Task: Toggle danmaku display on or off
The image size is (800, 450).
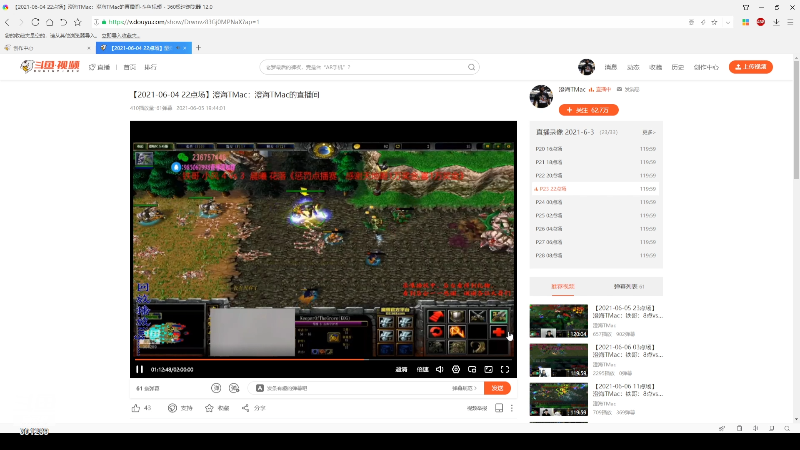Action: click(216, 388)
